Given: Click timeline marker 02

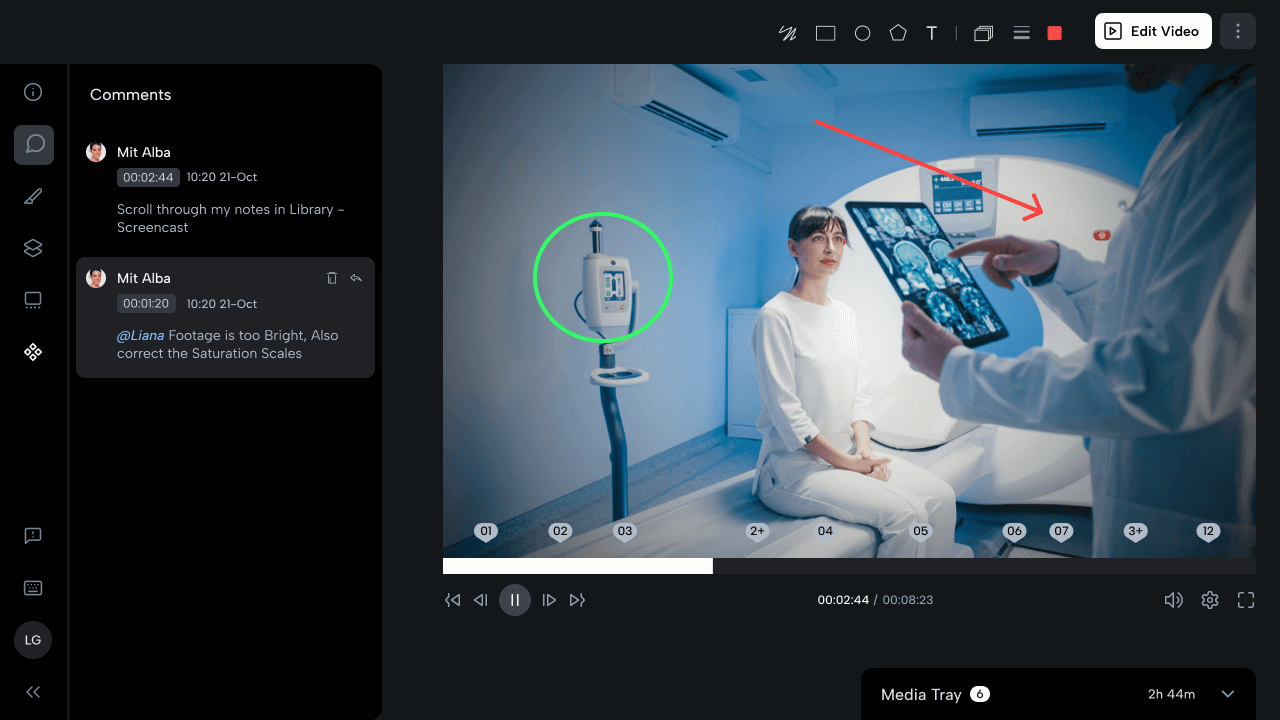Looking at the screenshot, I should [x=560, y=531].
